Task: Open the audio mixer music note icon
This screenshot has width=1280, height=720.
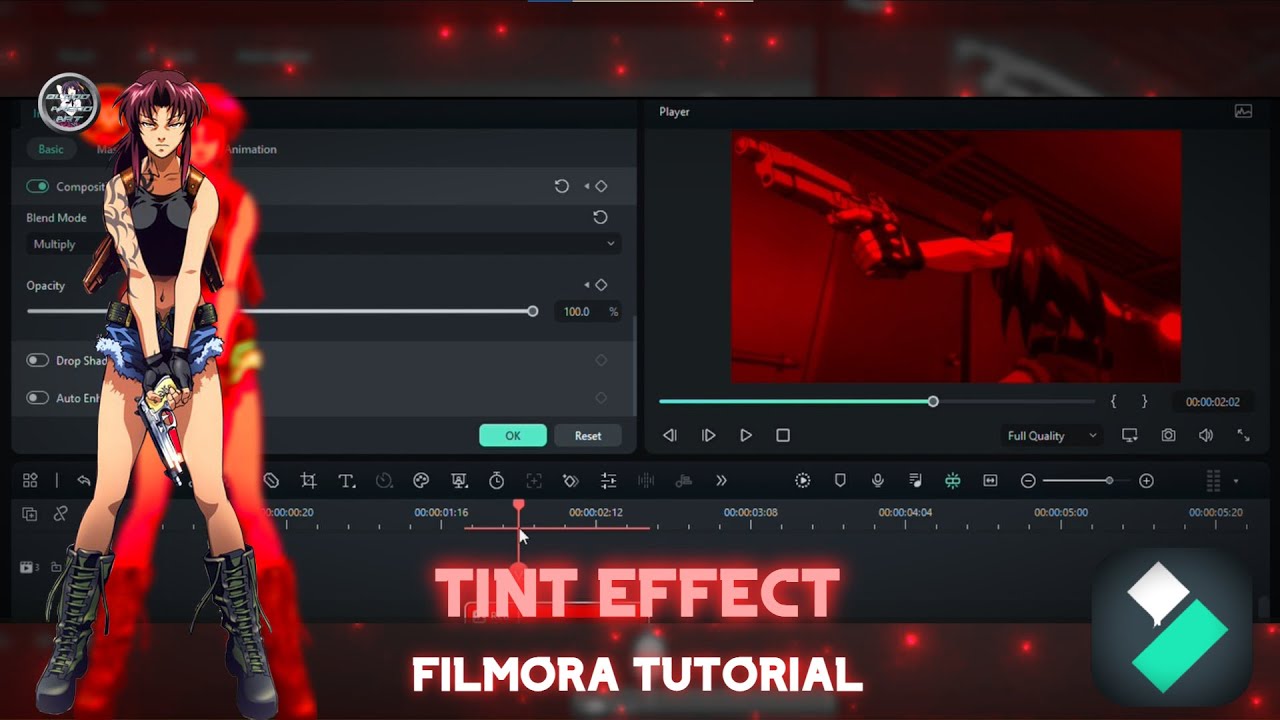Action: [915, 481]
